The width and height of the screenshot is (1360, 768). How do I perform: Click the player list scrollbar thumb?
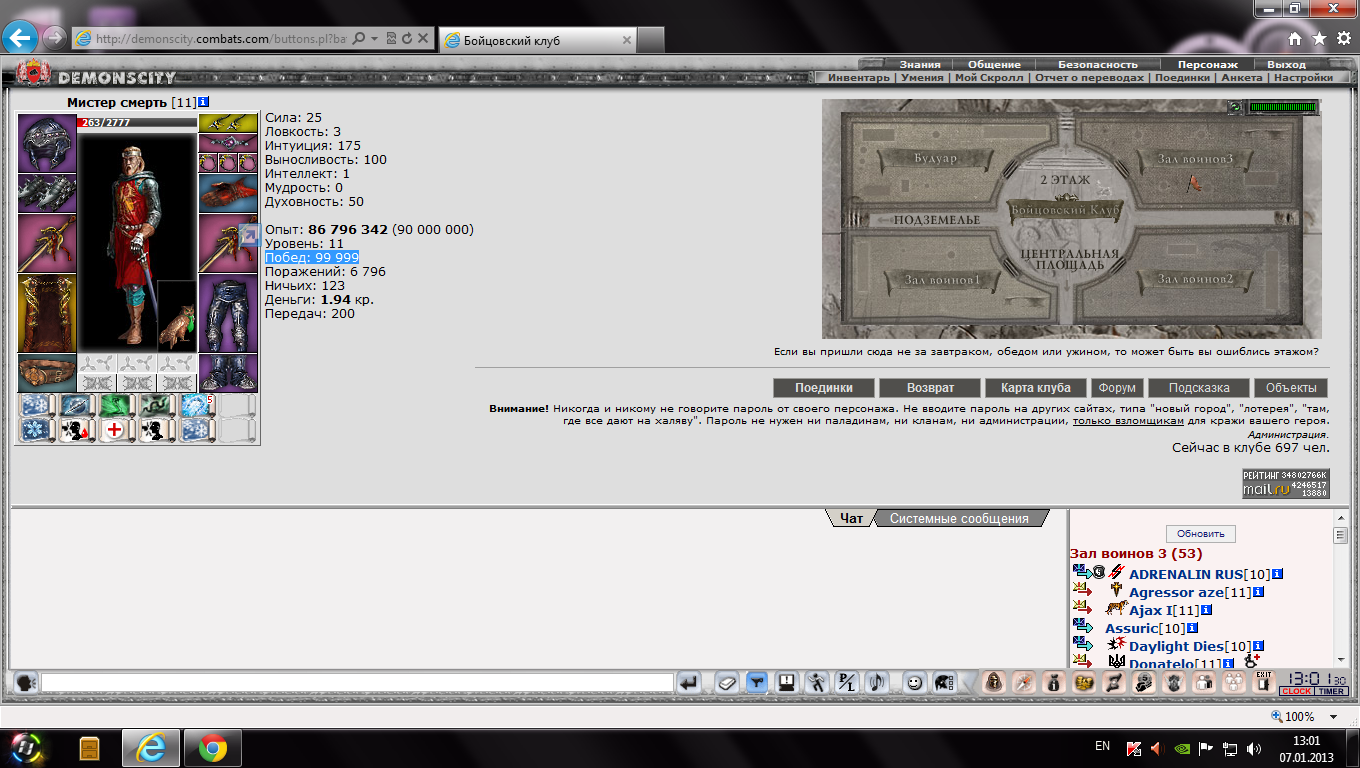coord(1341,536)
